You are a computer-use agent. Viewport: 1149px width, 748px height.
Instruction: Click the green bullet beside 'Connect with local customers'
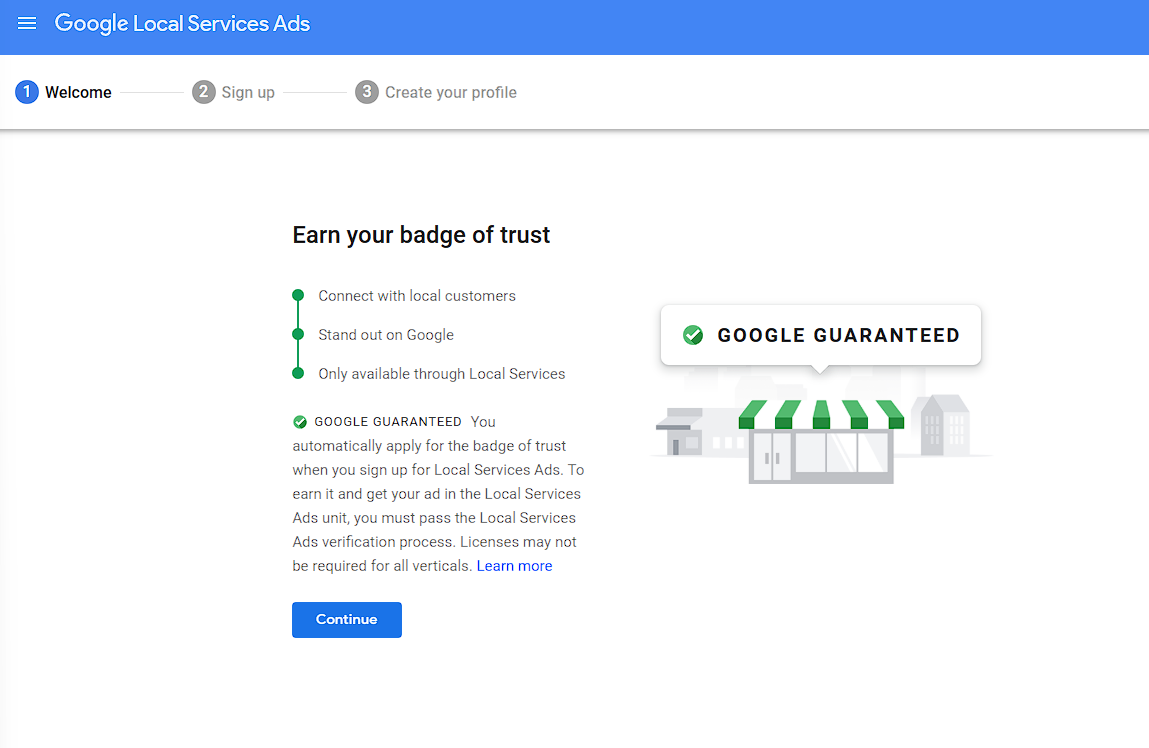click(x=298, y=295)
